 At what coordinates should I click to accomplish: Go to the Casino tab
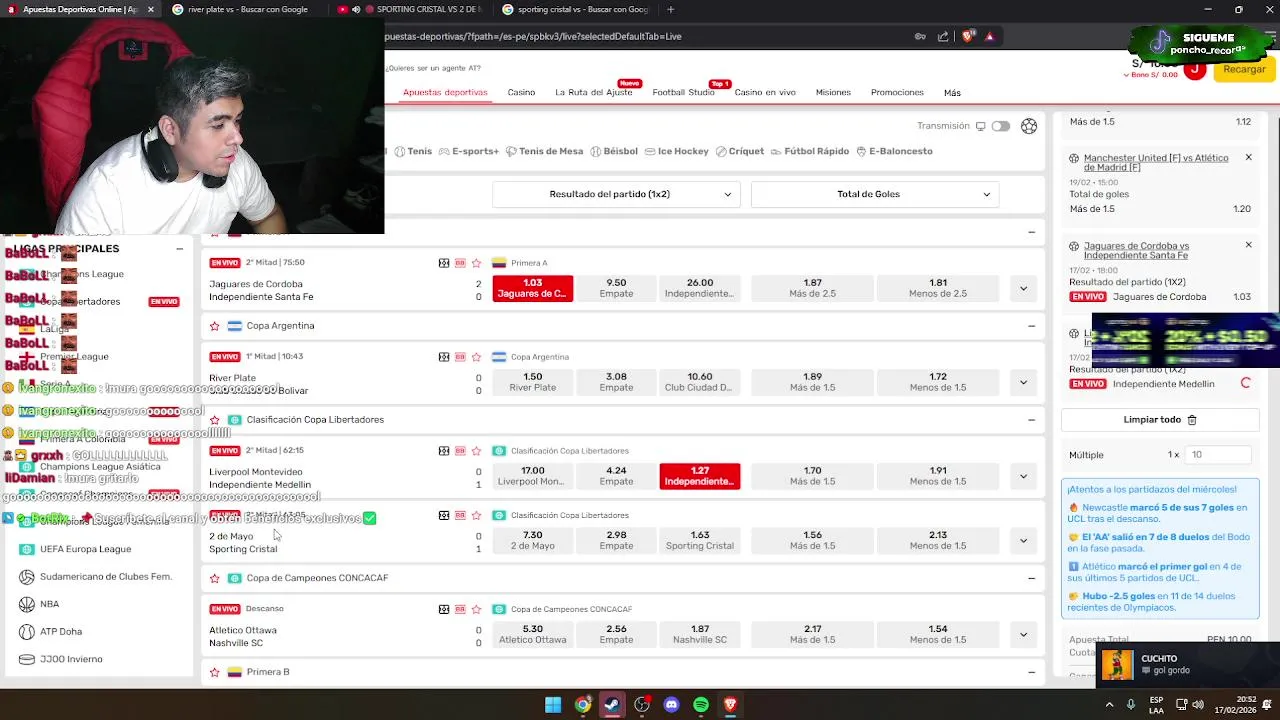tap(521, 92)
